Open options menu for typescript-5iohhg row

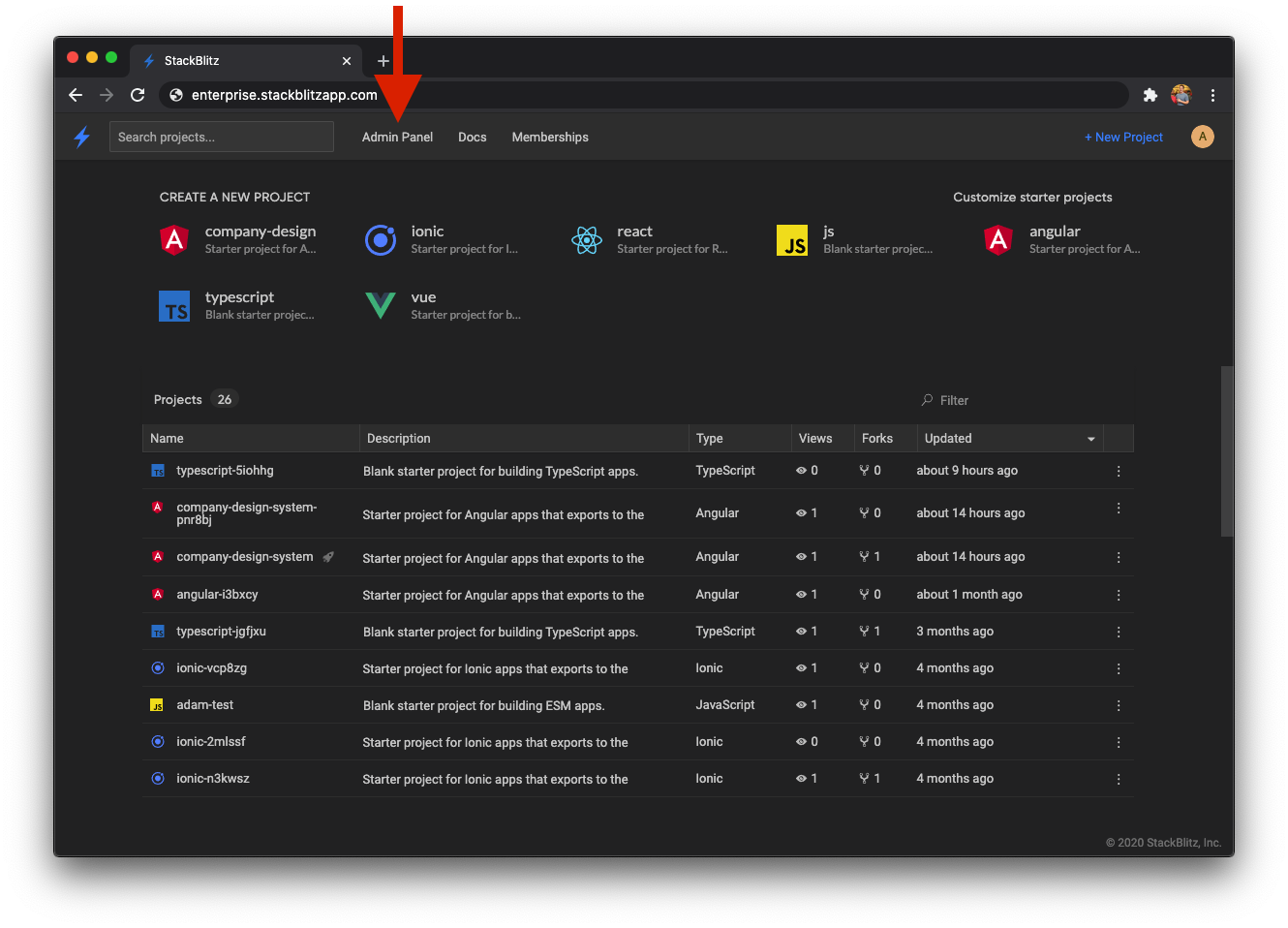pyautogui.click(x=1119, y=471)
